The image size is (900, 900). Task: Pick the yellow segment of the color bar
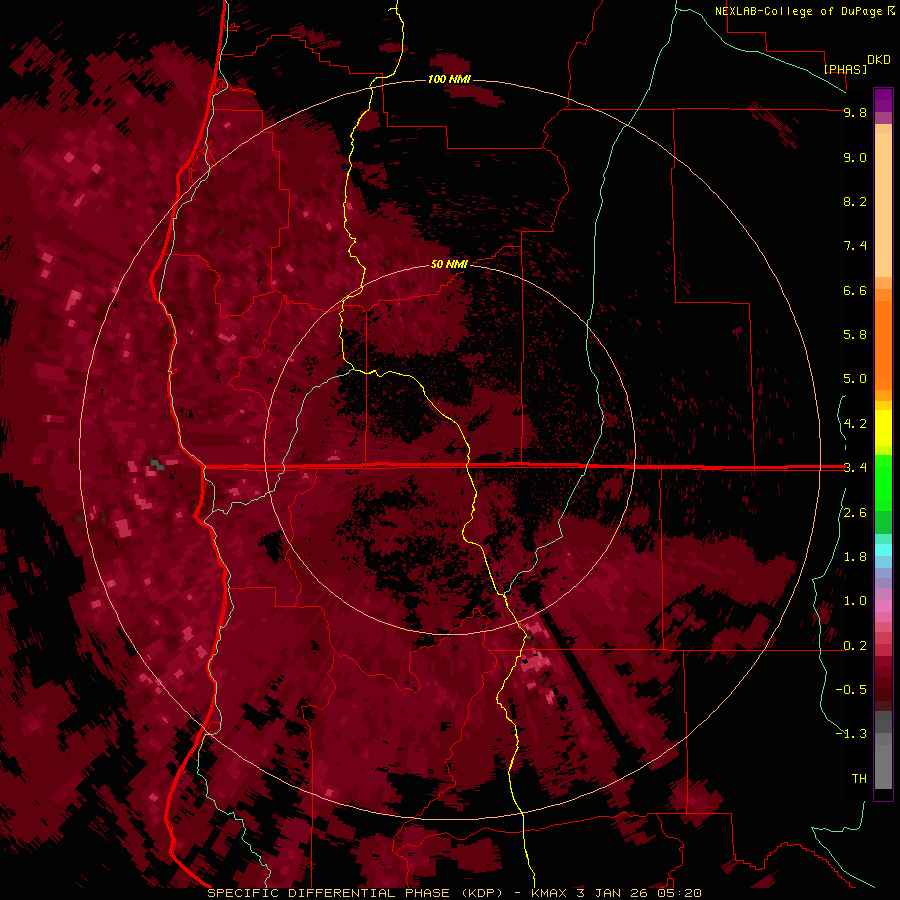[x=883, y=428]
